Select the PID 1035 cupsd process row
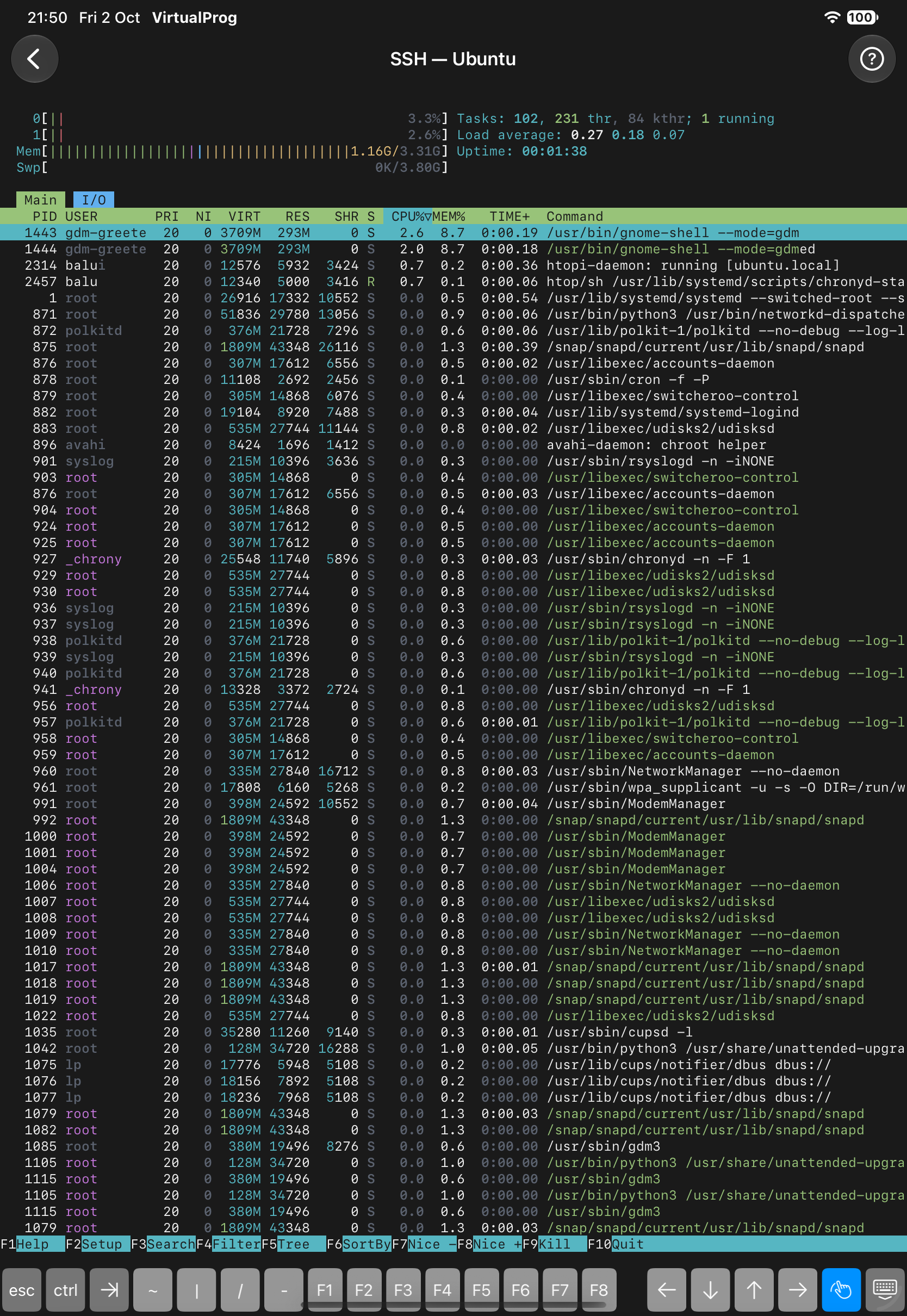The image size is (907, 1316). pos(453,1032)
